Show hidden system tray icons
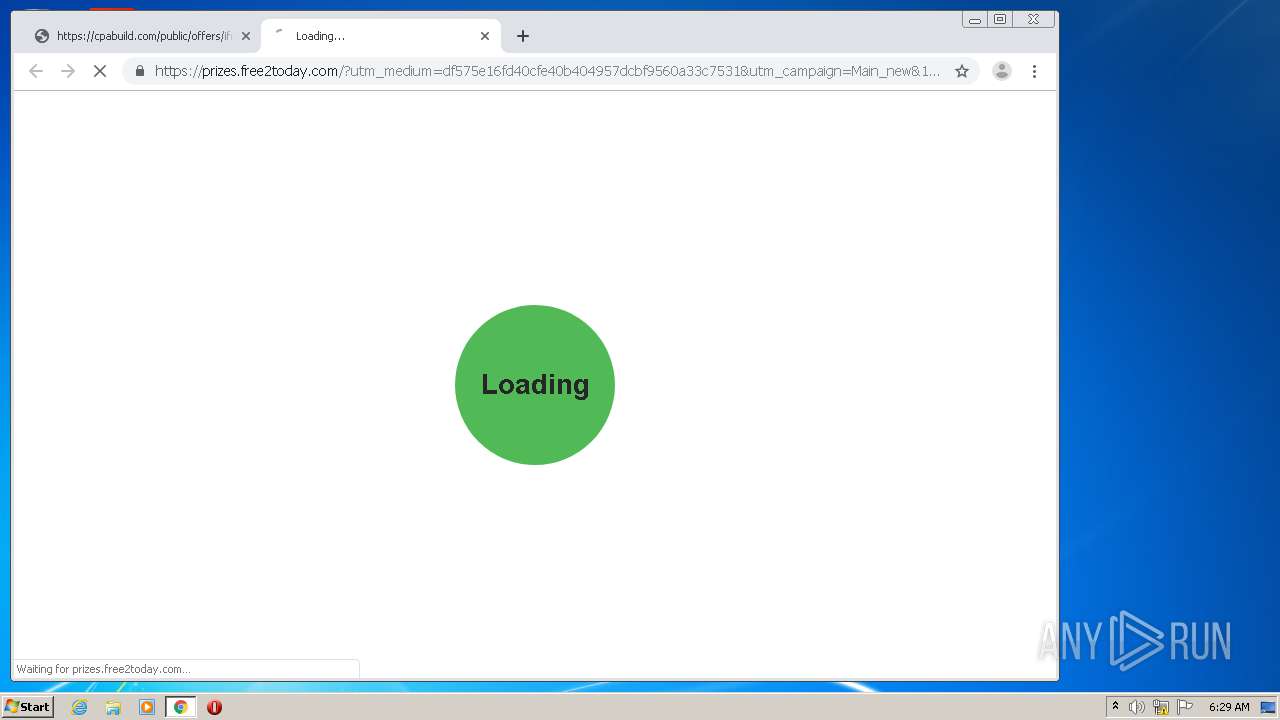1280x720 pixels. click(1115, 707)
